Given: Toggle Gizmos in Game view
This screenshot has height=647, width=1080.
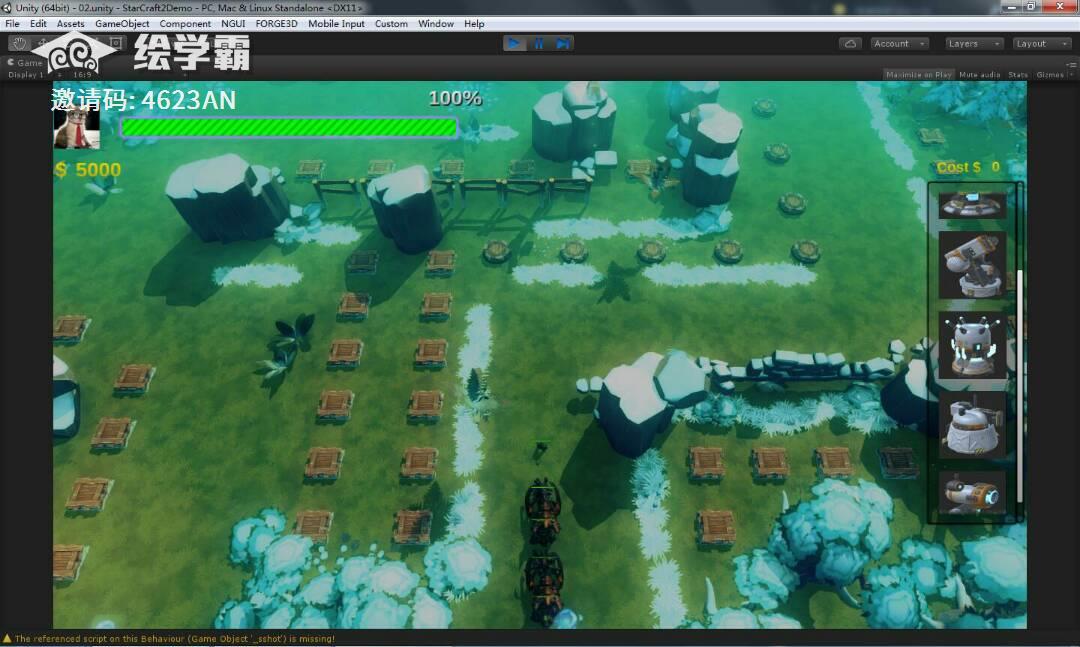Looking at the screenshot, I should point(1049,74).
